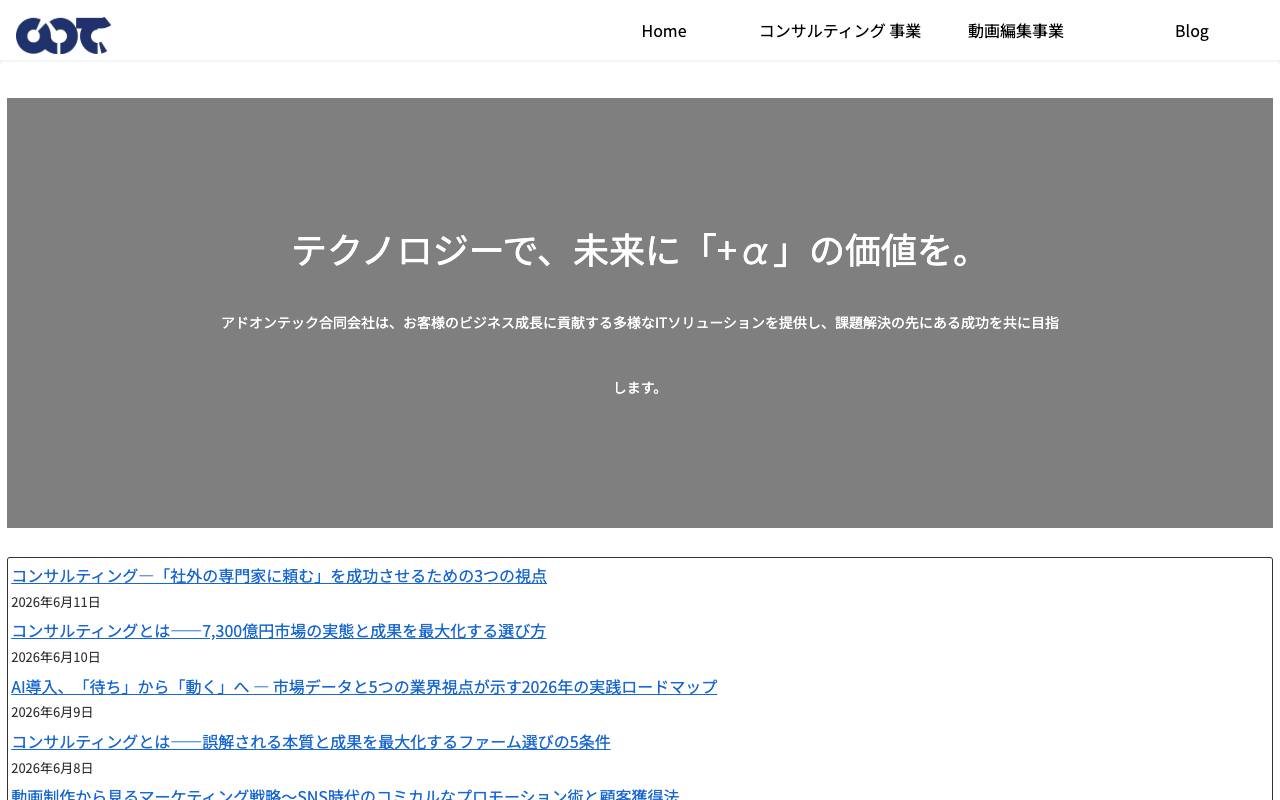Open the Home menu item
The height and width of the screenshot is (800, 1280).
point(664,31)
